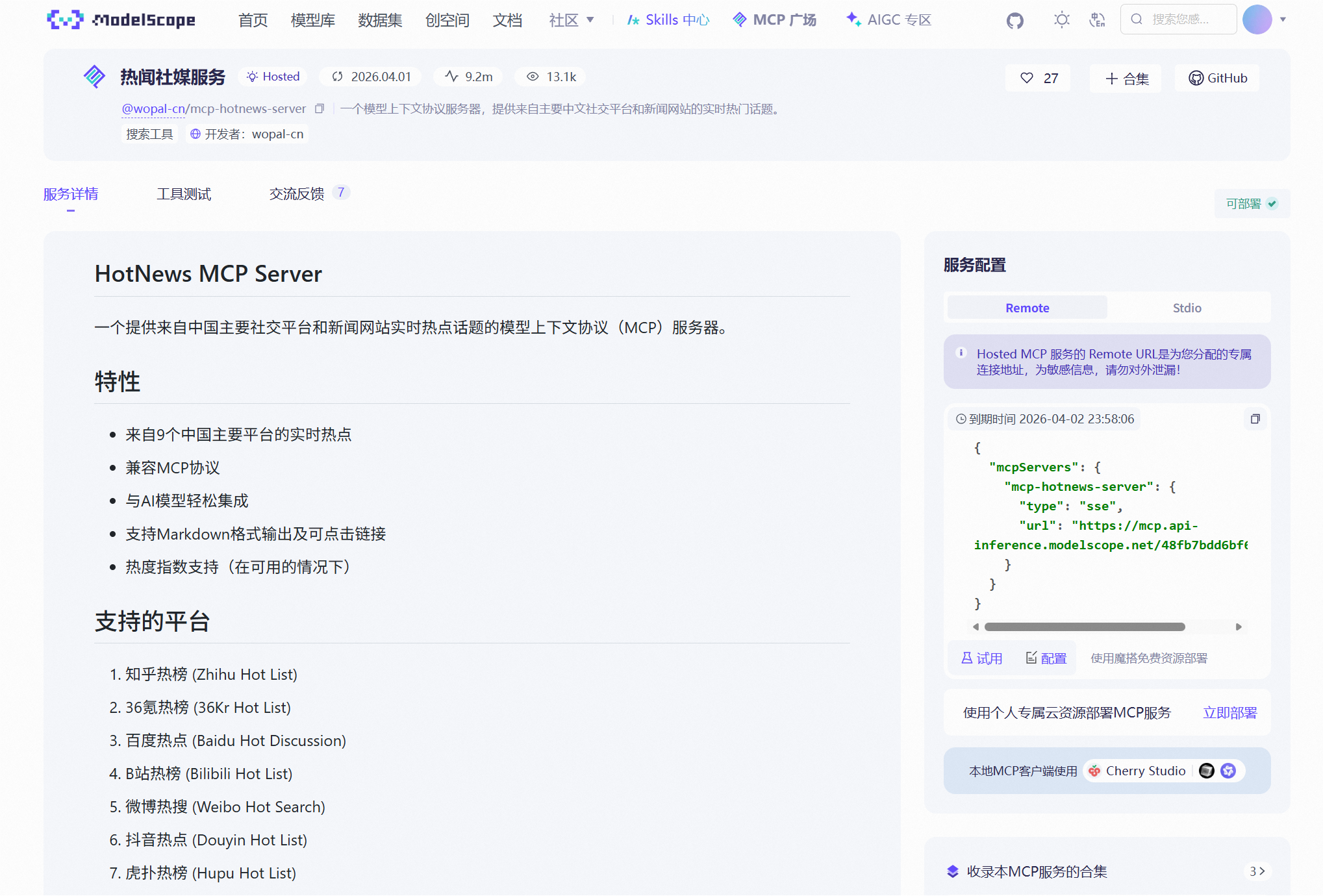Open Cherry Studio client option
The height and width of the screenshot is (896, 1323).
tap(1137, 771)
